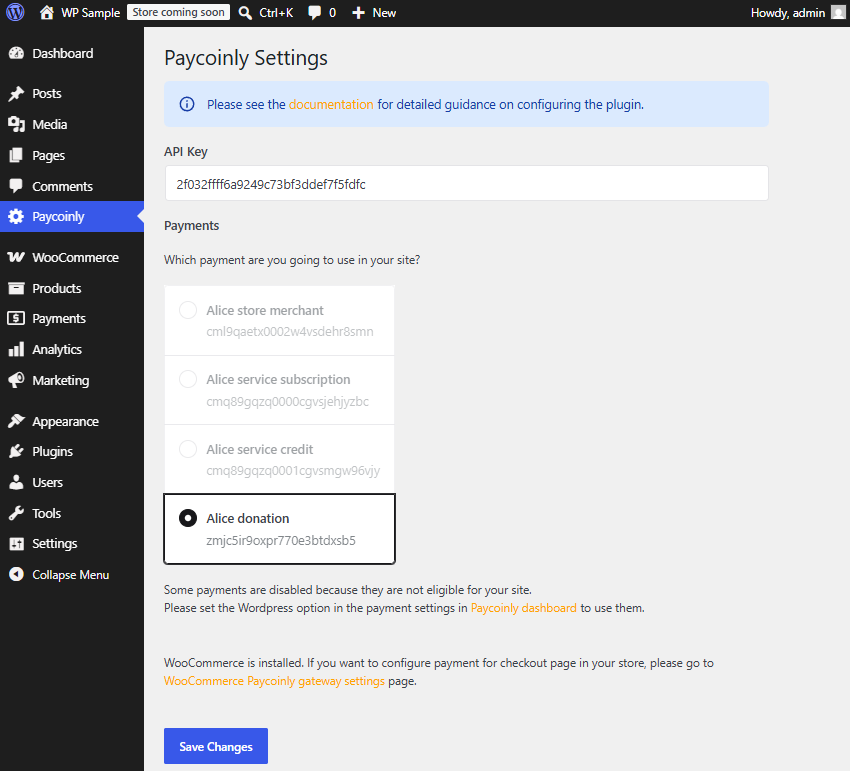Click the ID text cmq89gqzq0001cgvsmgw96vjy
Screen dimensions: 850x771
click(293, 470)
